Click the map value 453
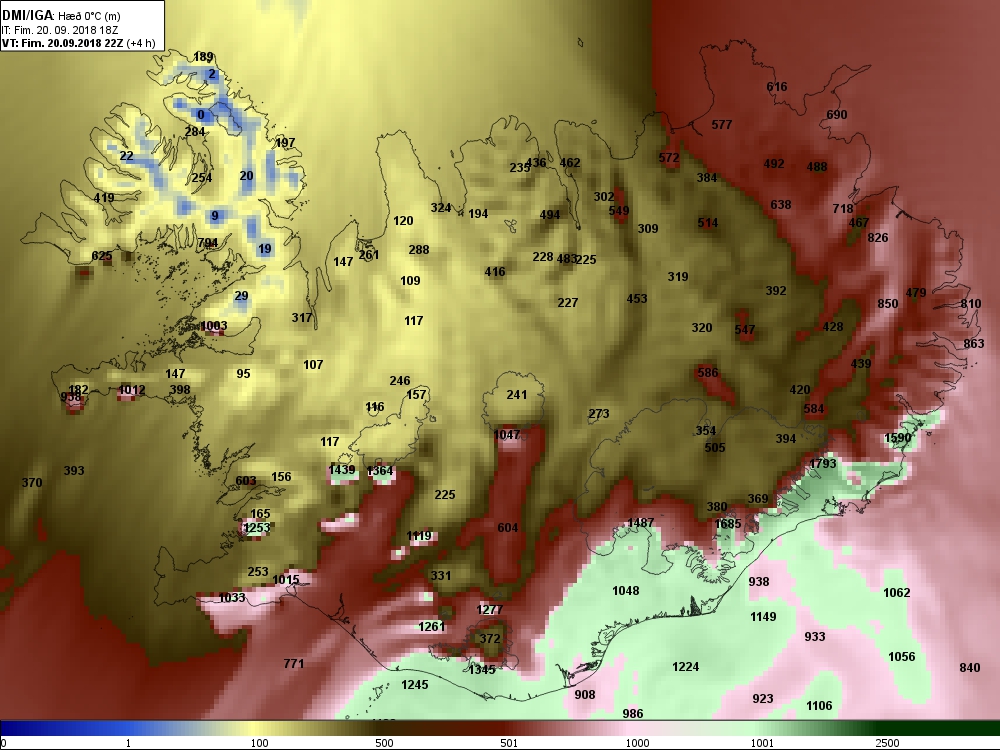The height and width of the screenshot is (750, 1000). pos(637,298)
